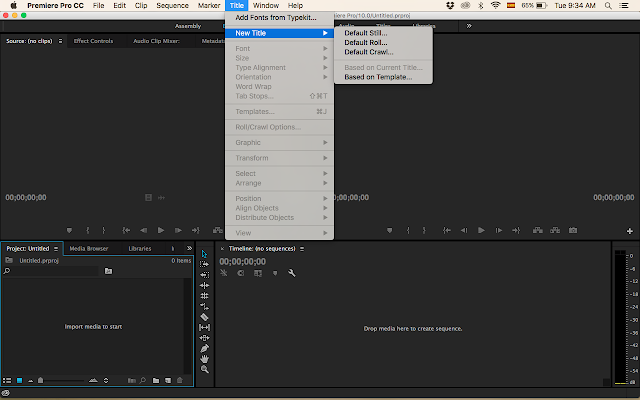The image size is (640, 400).
Task: Select the Selection tool arrow
Action: (204, 254)
